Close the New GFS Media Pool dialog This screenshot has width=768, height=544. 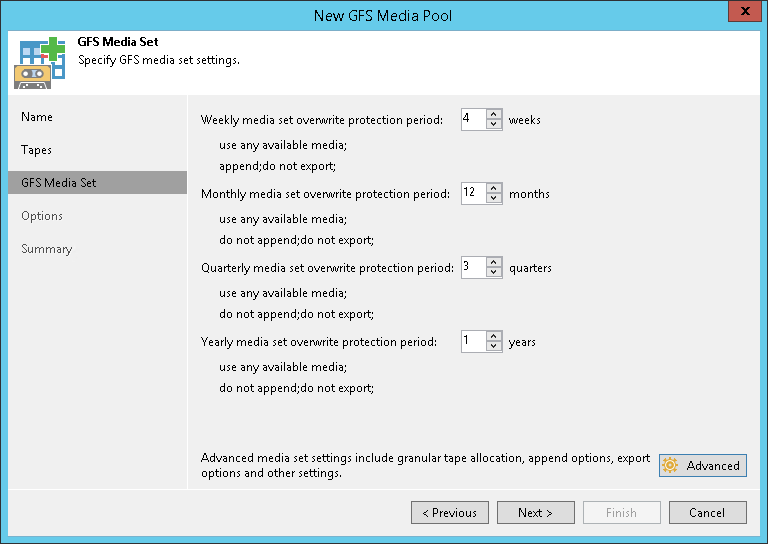742,12
